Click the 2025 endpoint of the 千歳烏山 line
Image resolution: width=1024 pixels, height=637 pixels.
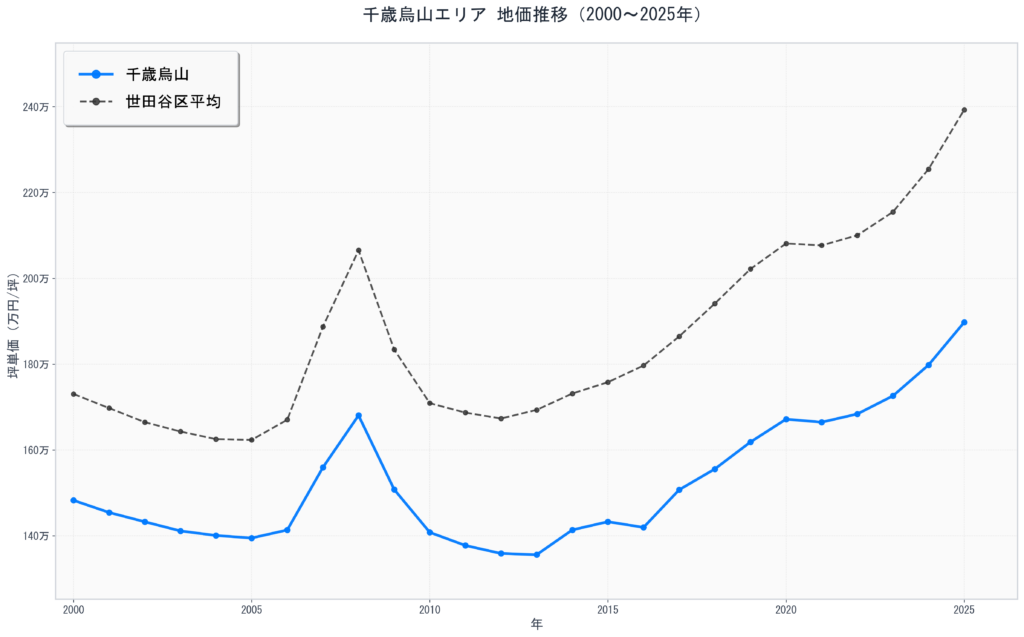964,322
